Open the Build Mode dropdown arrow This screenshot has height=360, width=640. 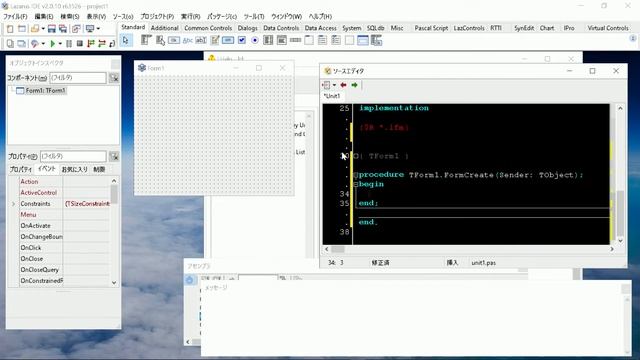(43, 44)
